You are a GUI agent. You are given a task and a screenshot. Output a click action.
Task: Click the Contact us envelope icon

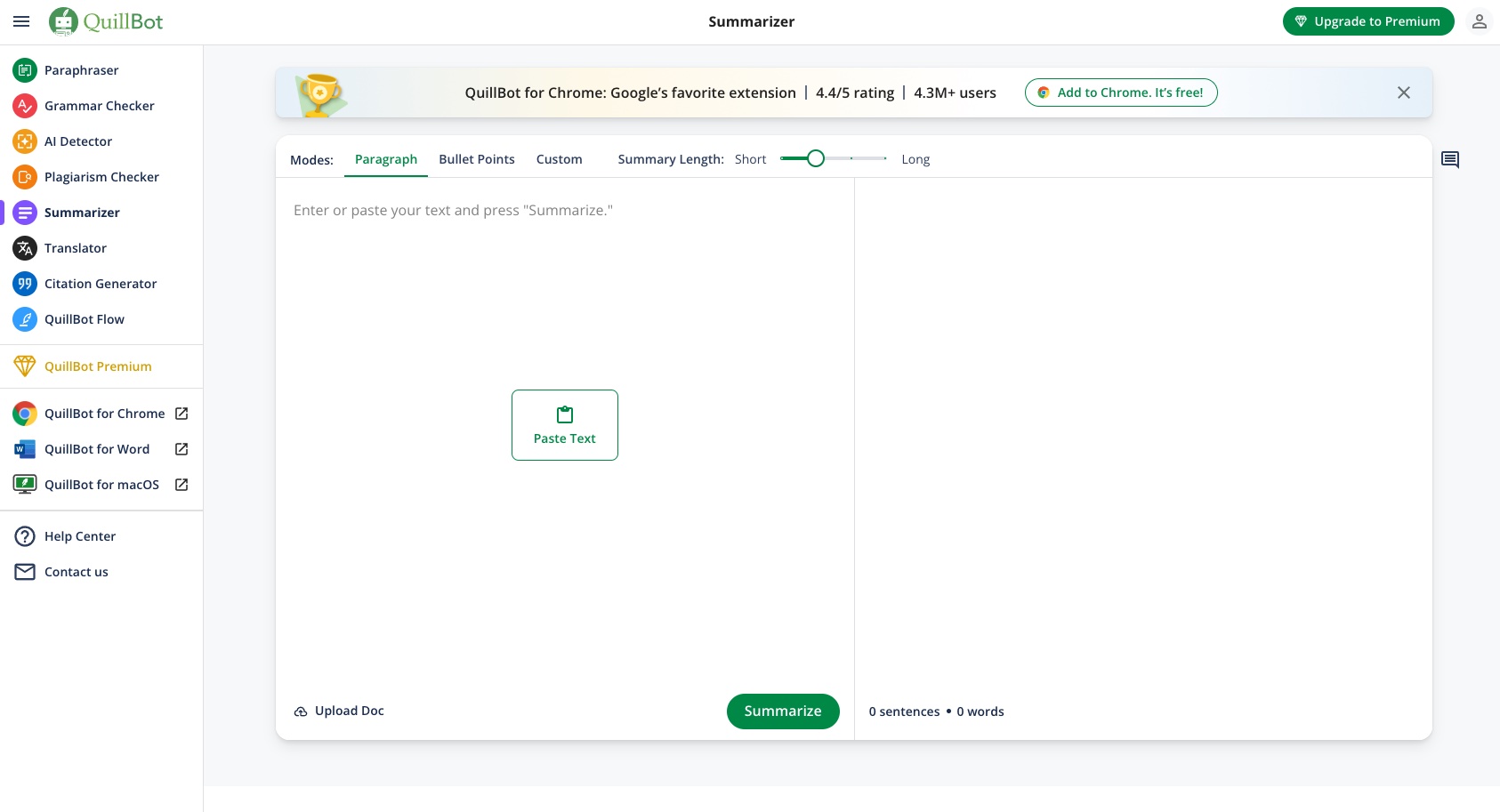[25, 572]
